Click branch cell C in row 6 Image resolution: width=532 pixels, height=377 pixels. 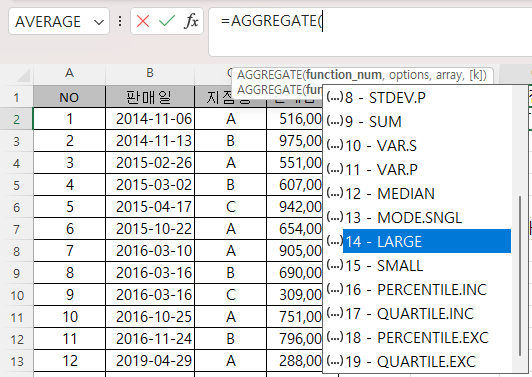(231, 207)
